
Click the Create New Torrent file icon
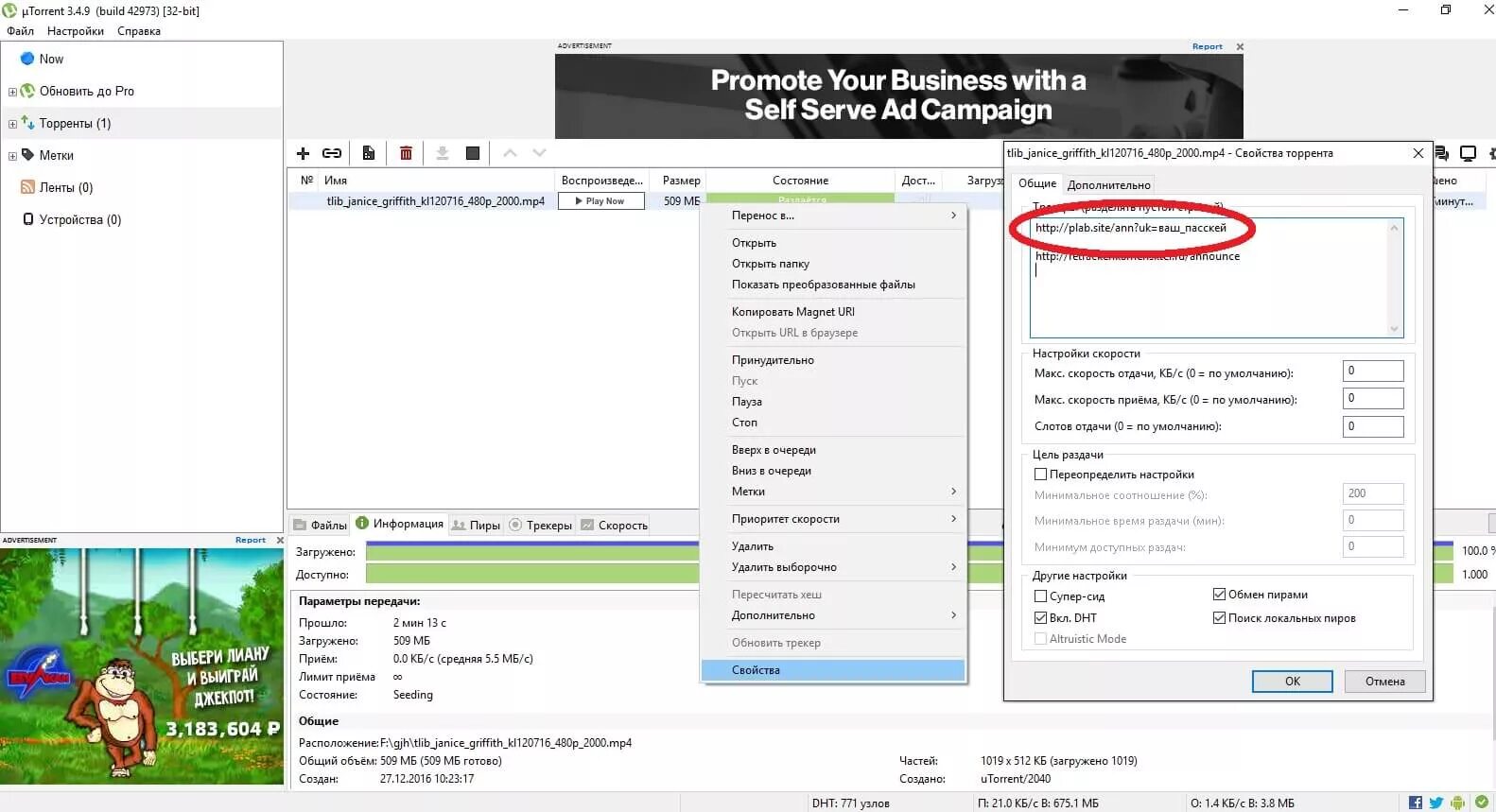[x=369, y=153]
